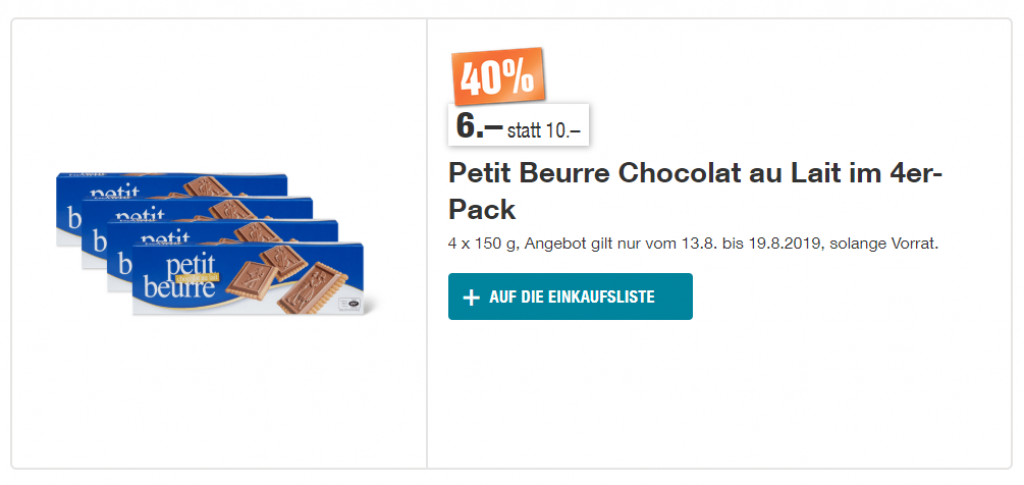This screenshot has height=485, width=1024.
Task: Add product via Auf die Einkaufsliste button
Action: pyautogui.click(x=570, y=297)
